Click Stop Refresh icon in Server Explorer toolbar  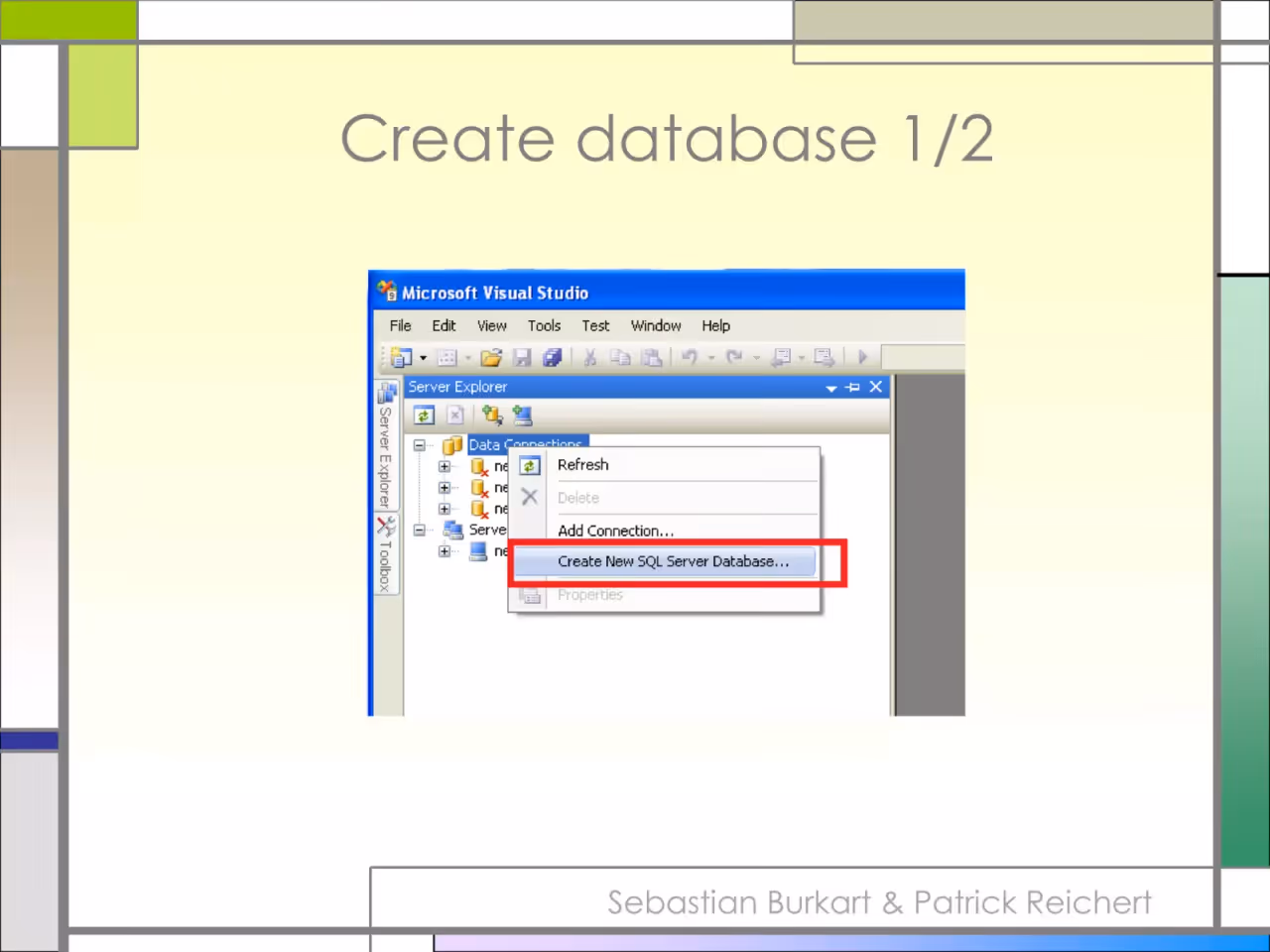point(455,416)
